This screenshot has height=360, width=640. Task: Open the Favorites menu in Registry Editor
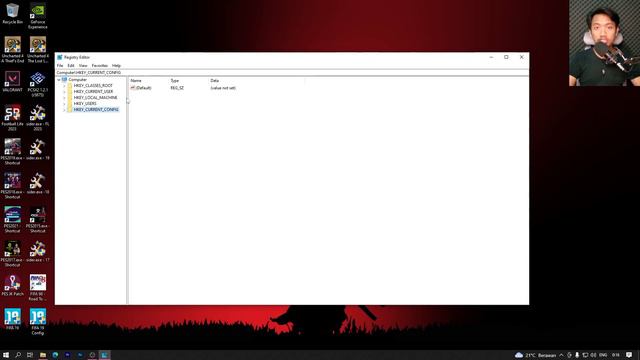point(100,65)
